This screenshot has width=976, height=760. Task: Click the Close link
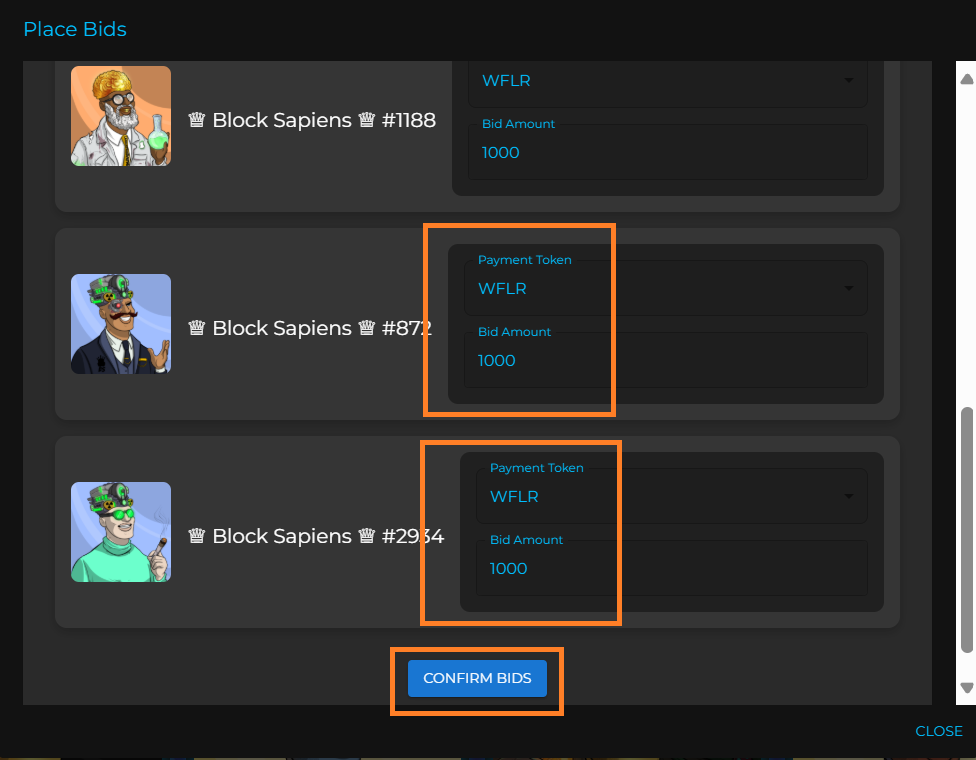tap(938, 731)
